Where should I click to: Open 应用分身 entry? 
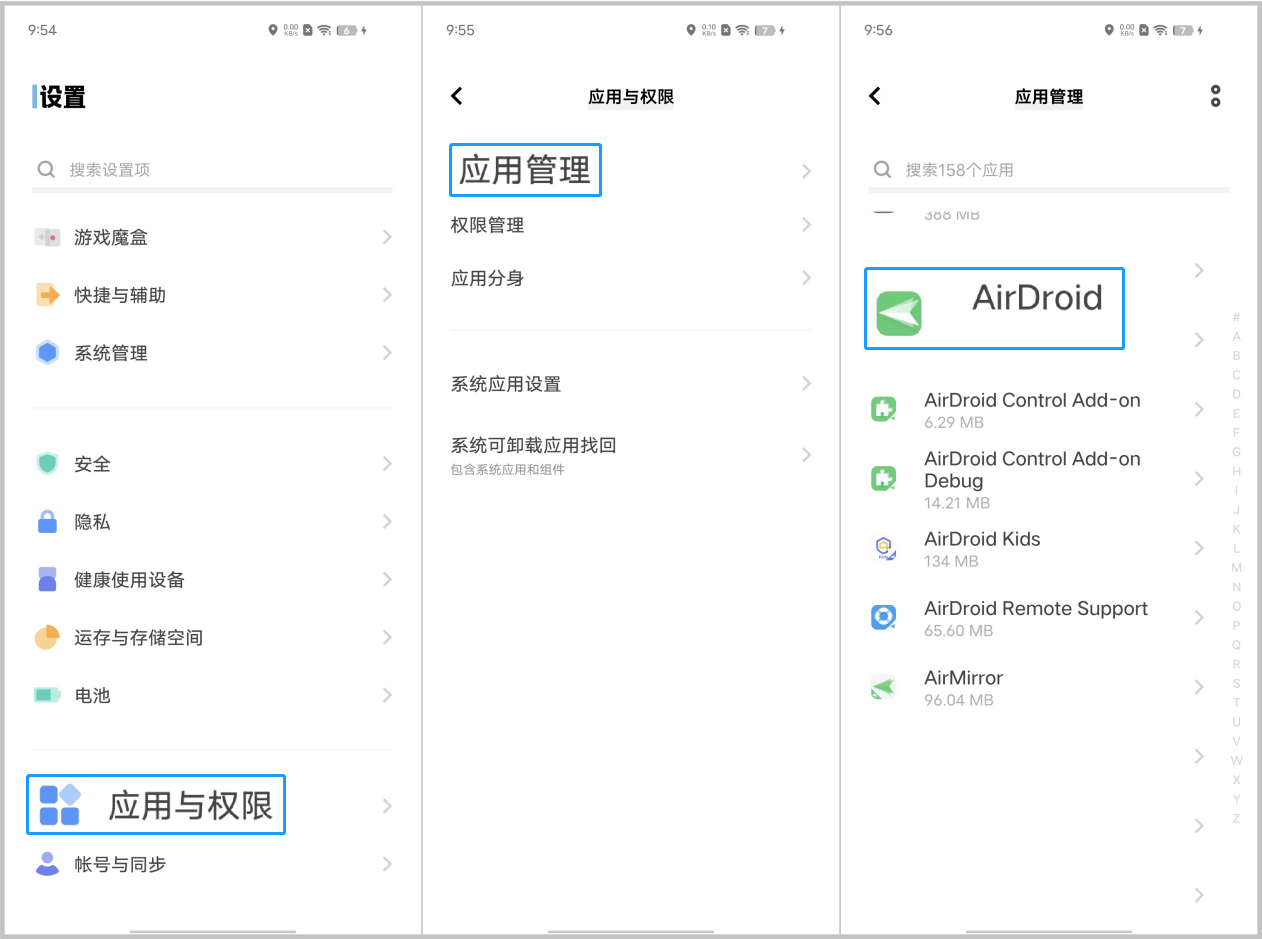point(631,278)
